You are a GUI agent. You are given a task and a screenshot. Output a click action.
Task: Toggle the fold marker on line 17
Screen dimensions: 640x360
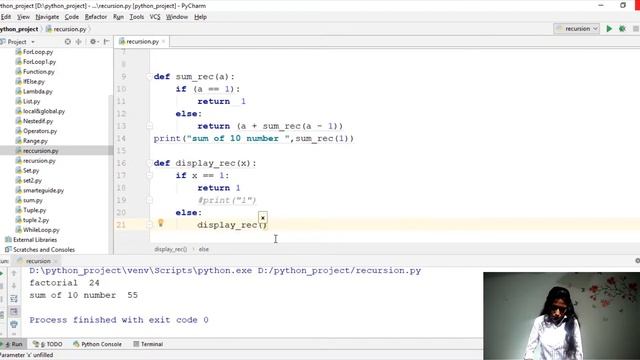[x=149, y=175]
